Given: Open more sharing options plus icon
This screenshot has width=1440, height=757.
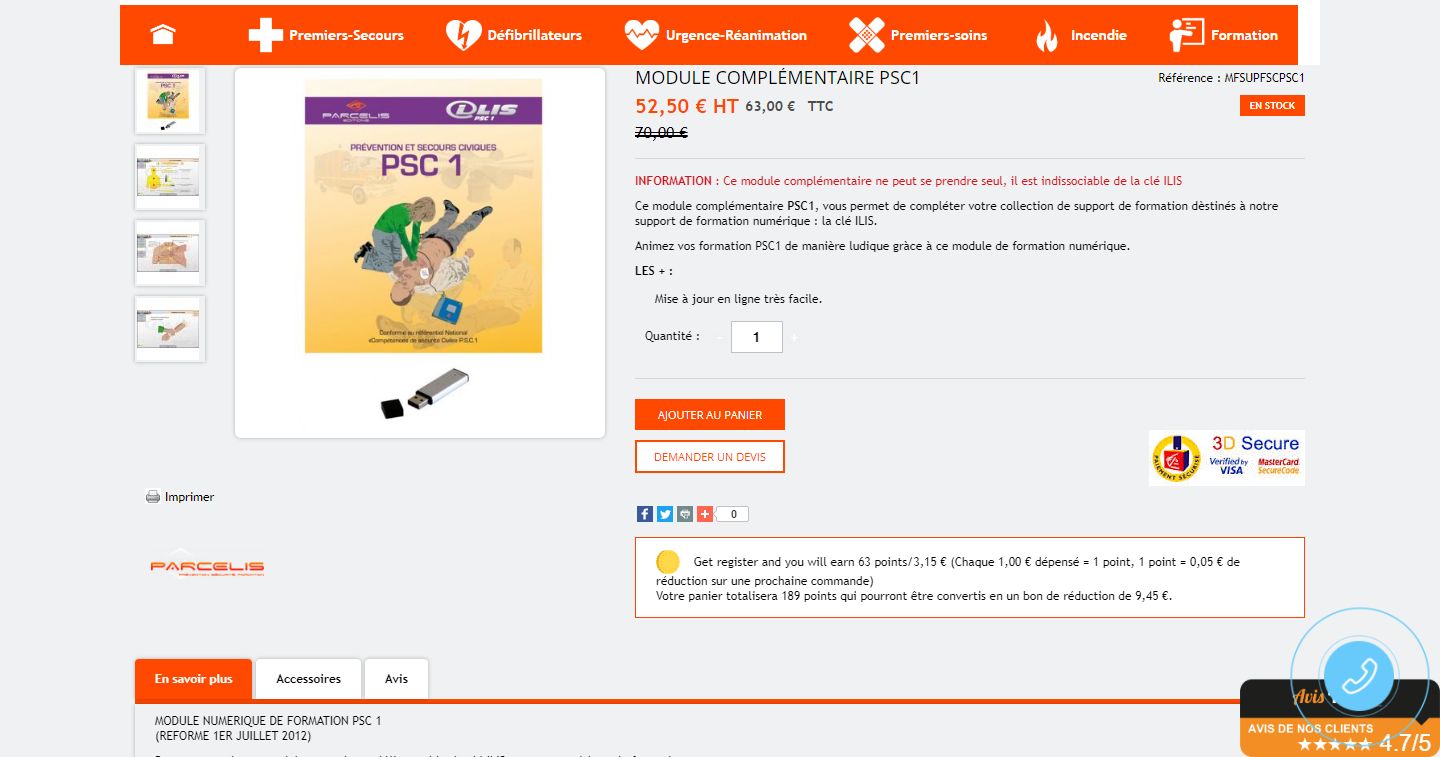Looking at the screenshot, I should 705,514.
